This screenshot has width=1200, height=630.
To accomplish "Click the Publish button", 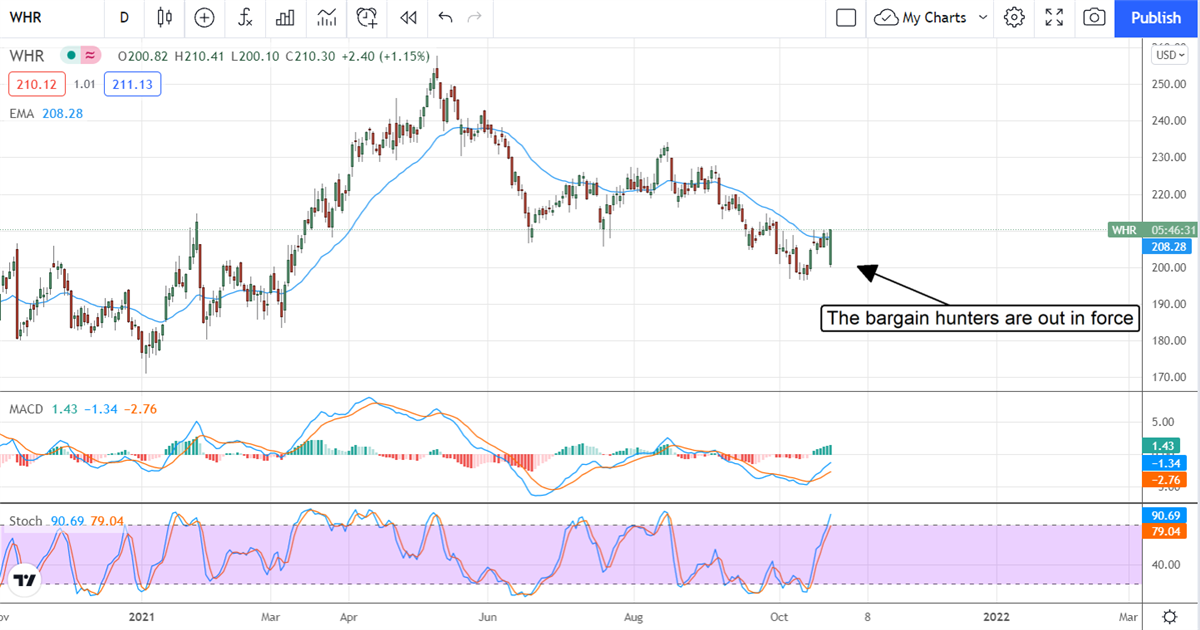I will point(1156,18).
